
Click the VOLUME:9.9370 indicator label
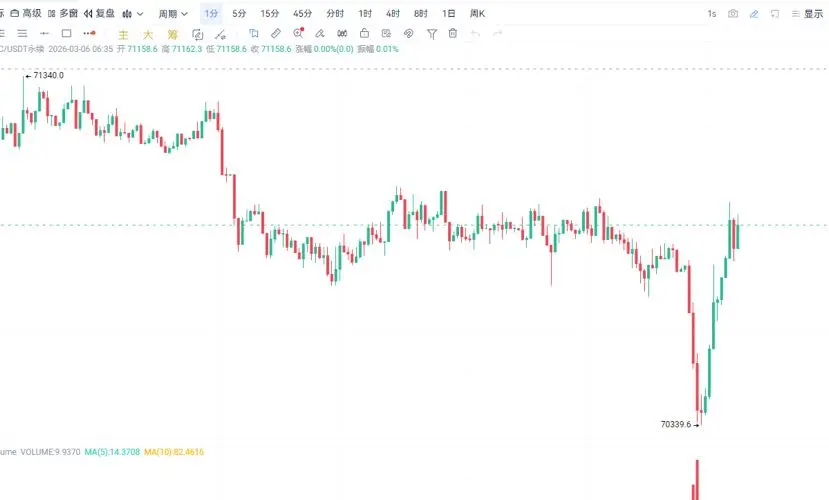tap(50, 452)
